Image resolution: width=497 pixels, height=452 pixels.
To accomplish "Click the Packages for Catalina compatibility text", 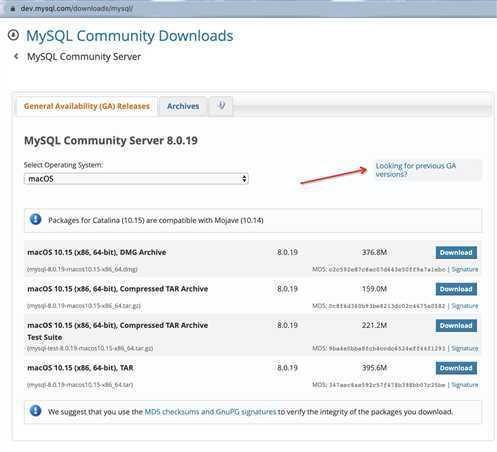I will pyautogui.click(x=156, y=220).
